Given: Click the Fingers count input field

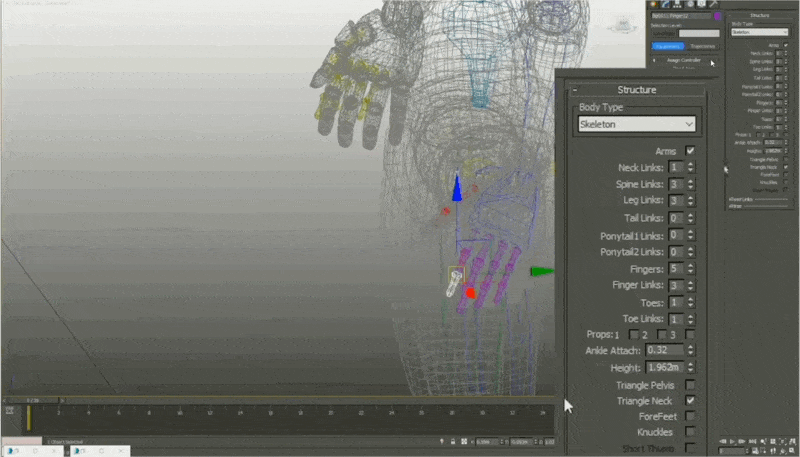Looking at the screenshot, I should pyautogui.click(x=676, y=269).
